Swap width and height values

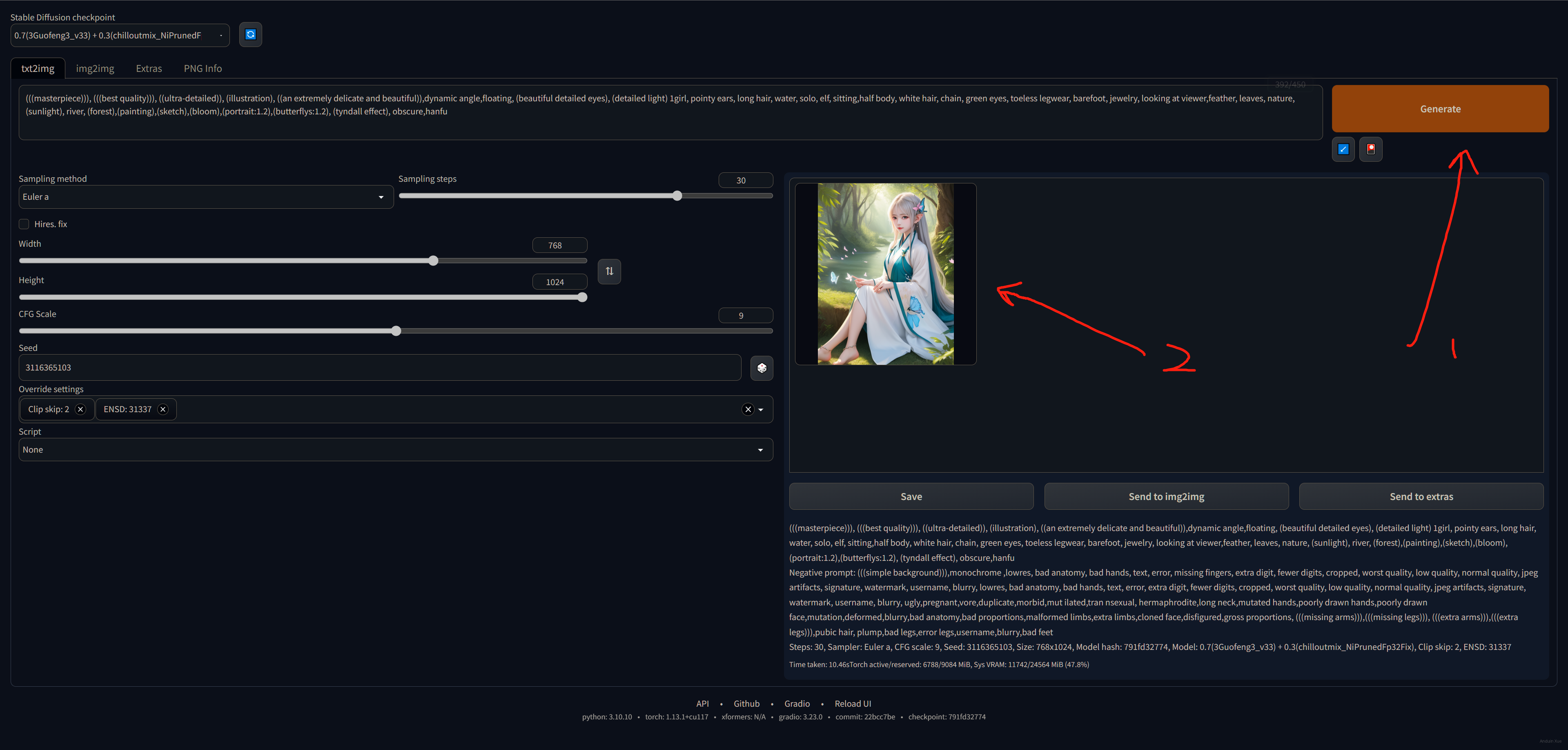[x=609, y=272]
